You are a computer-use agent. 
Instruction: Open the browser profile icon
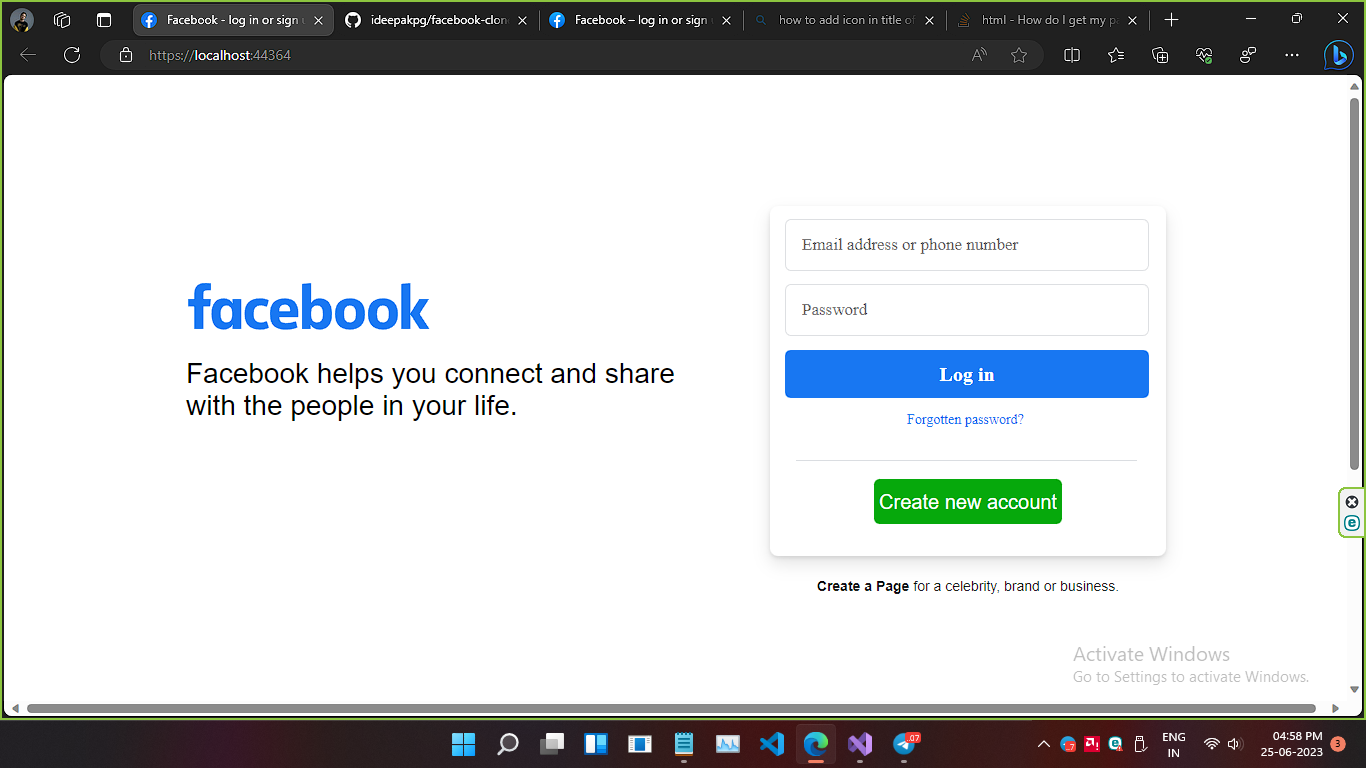[x=22, y=19]
